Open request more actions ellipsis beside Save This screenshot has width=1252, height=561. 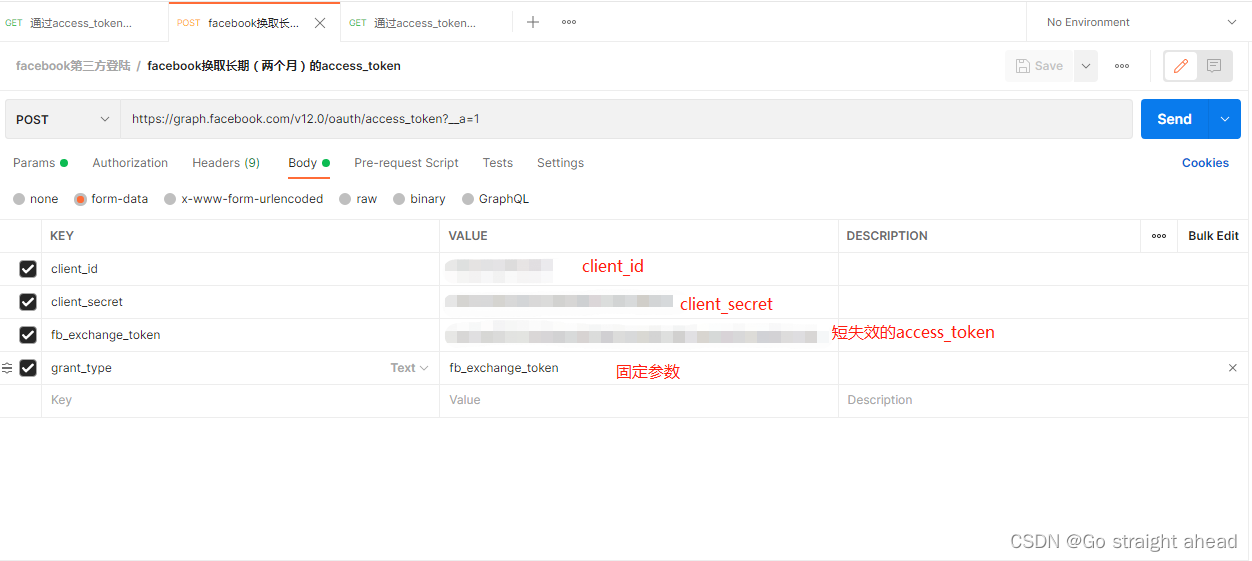click(x=1122, y=66)
